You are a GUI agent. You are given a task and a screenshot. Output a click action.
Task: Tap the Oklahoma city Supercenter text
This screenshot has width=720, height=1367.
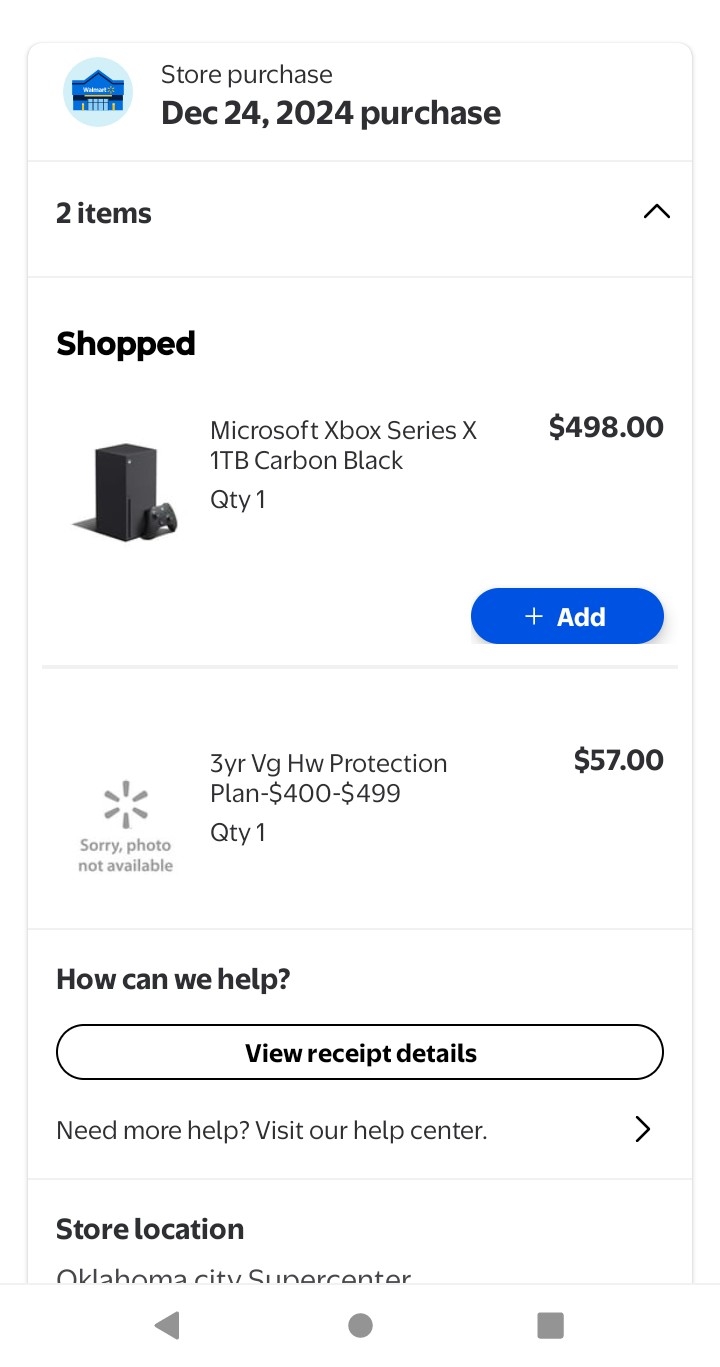point(234,1275)
